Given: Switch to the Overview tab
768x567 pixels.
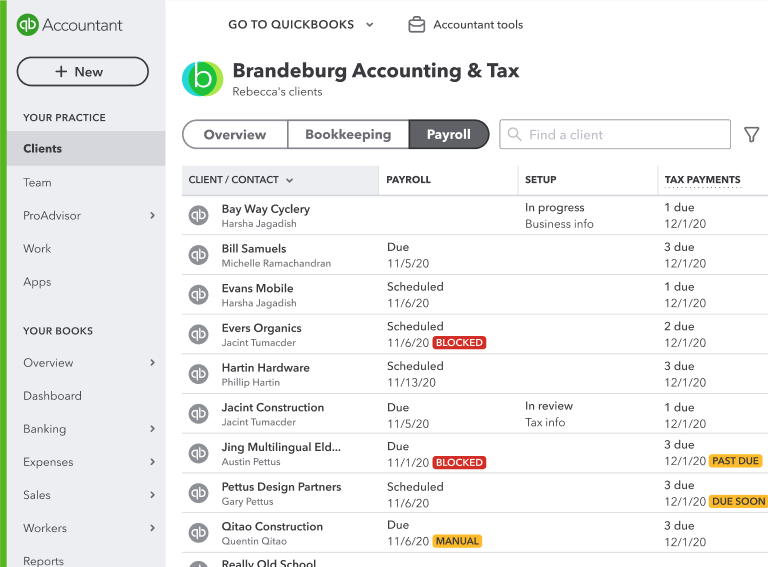Looking at the screenshot, I should click(235, 134).
